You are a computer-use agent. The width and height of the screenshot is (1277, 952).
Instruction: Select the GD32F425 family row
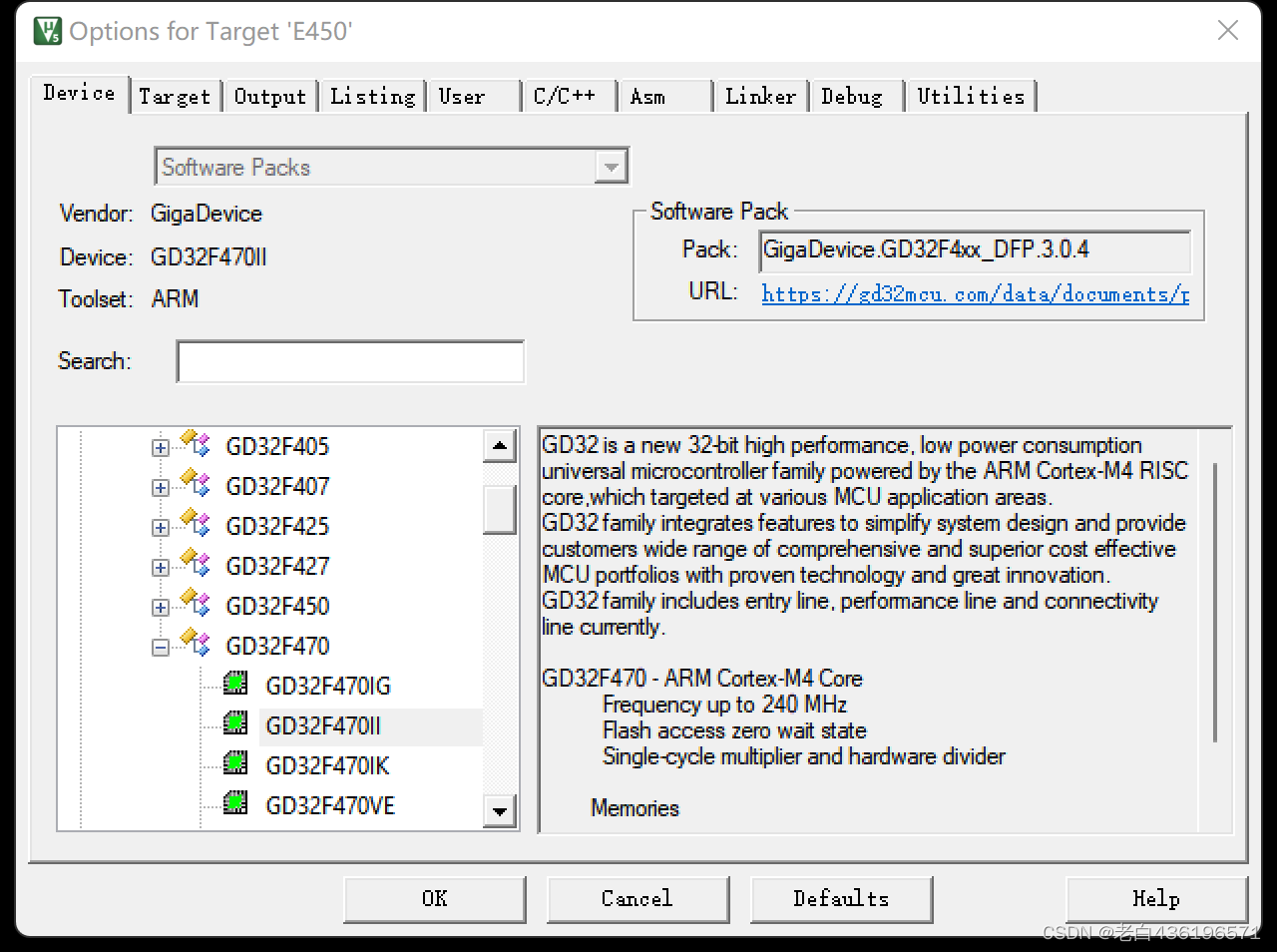[x=277, y=526]
